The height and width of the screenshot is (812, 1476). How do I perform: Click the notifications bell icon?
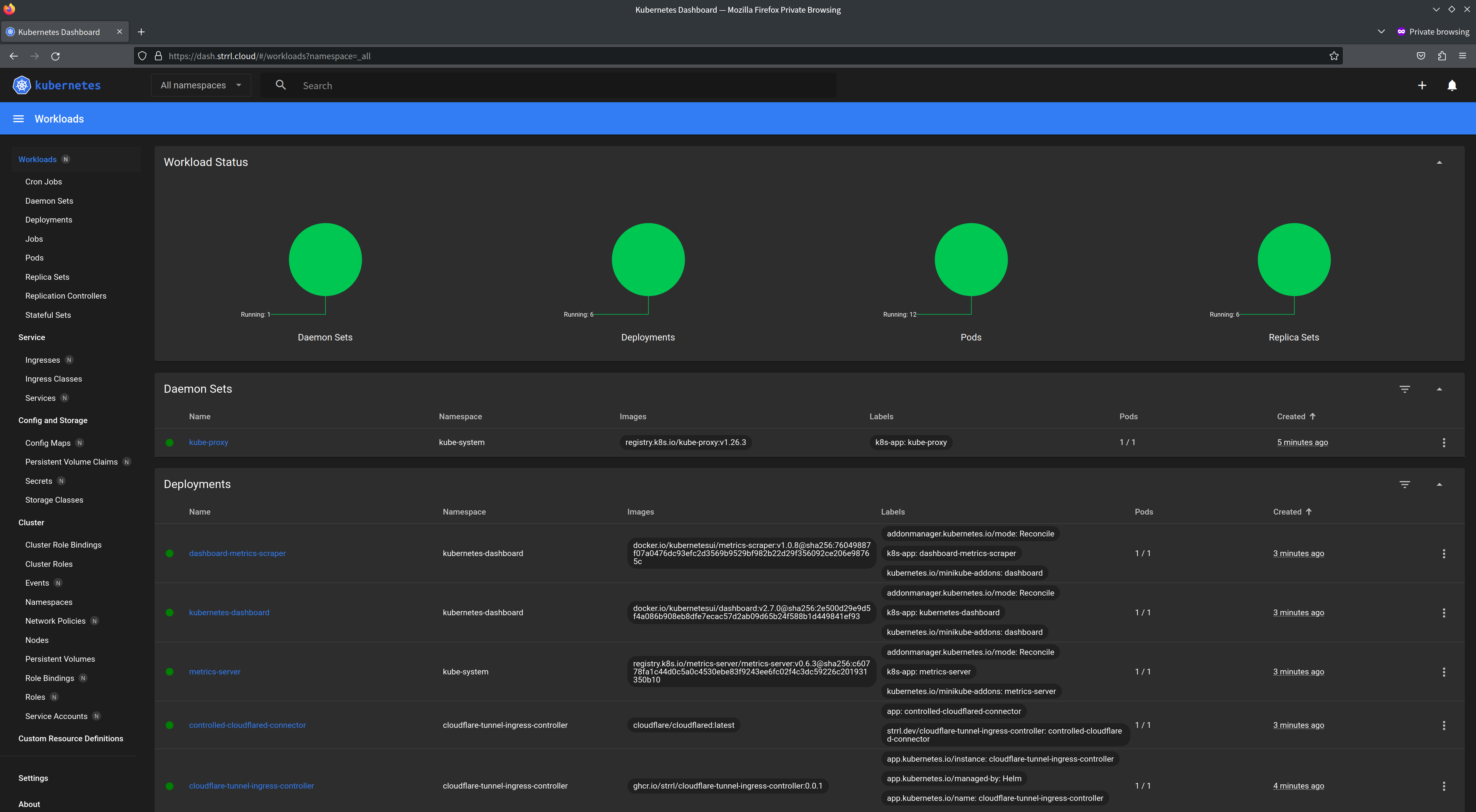(x=1451, y=85)
